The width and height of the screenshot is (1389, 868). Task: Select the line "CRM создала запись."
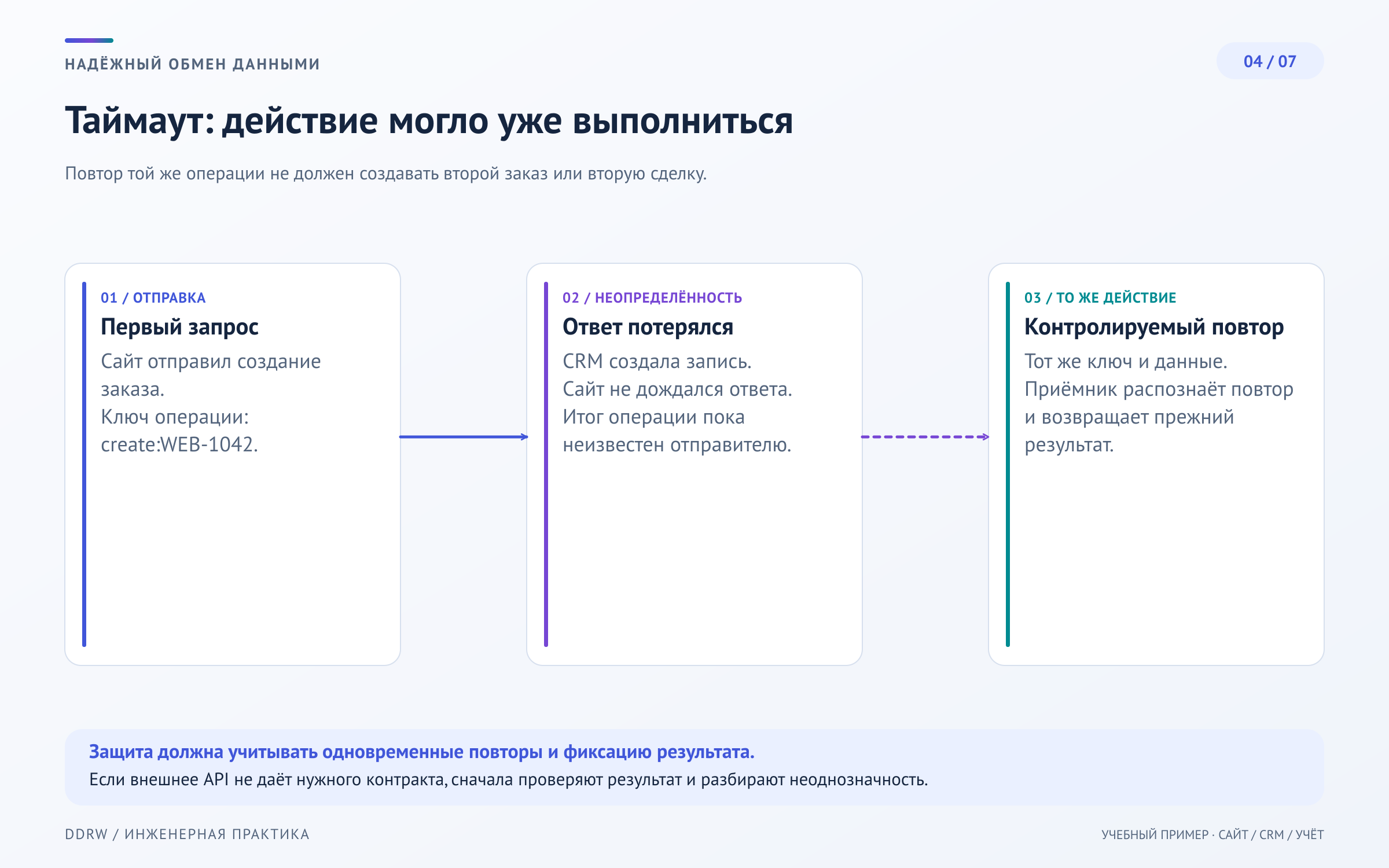tap(657, 362)
